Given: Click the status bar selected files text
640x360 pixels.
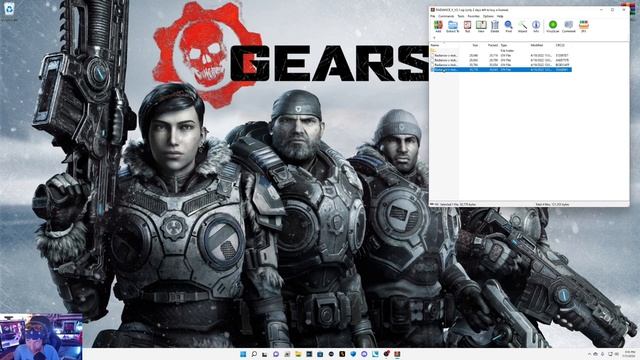Looking at the screenshot, I should coord(458,204).
